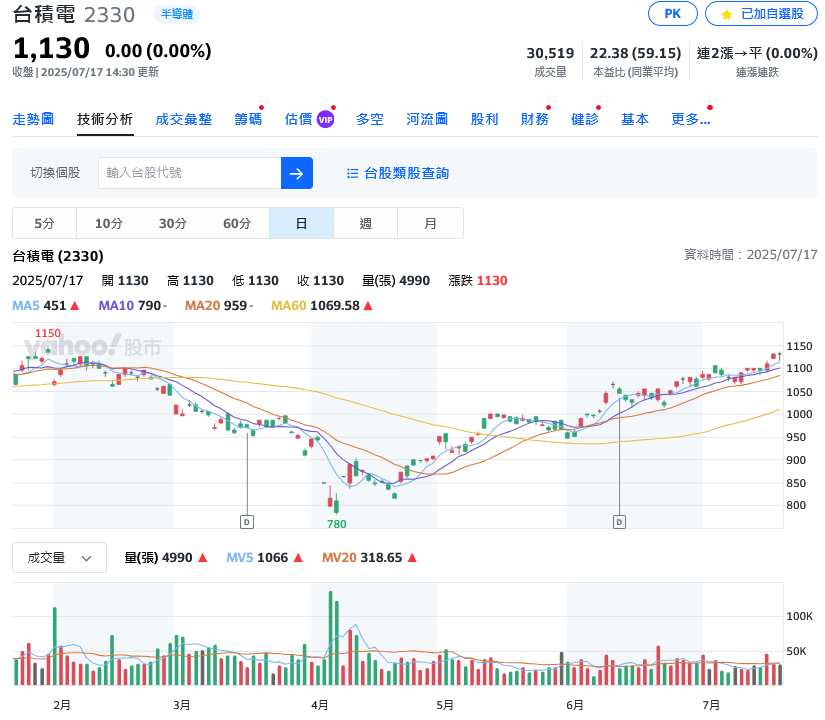This screenshot has width=825, height=720.
Task: Open the 健診 tab
Action: point(585,119)
